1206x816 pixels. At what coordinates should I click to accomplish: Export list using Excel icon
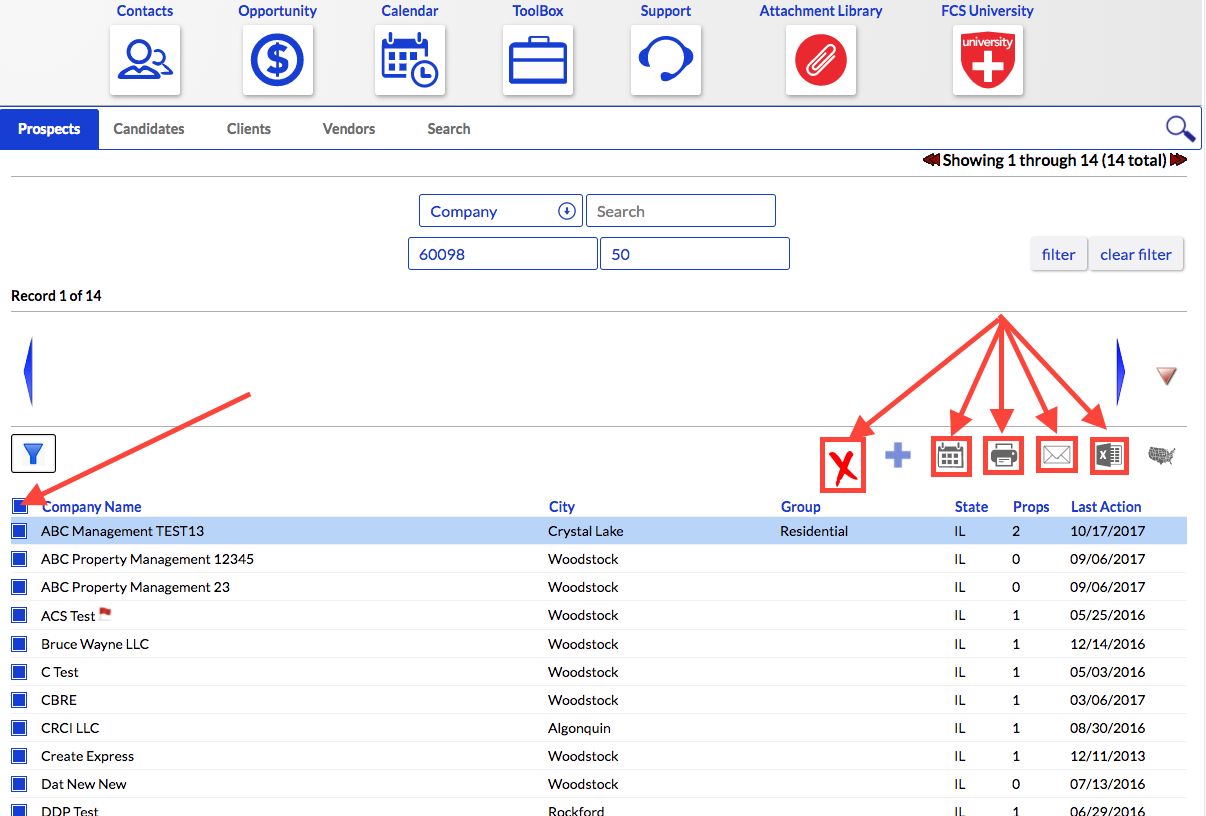[x=1109, y=456]
